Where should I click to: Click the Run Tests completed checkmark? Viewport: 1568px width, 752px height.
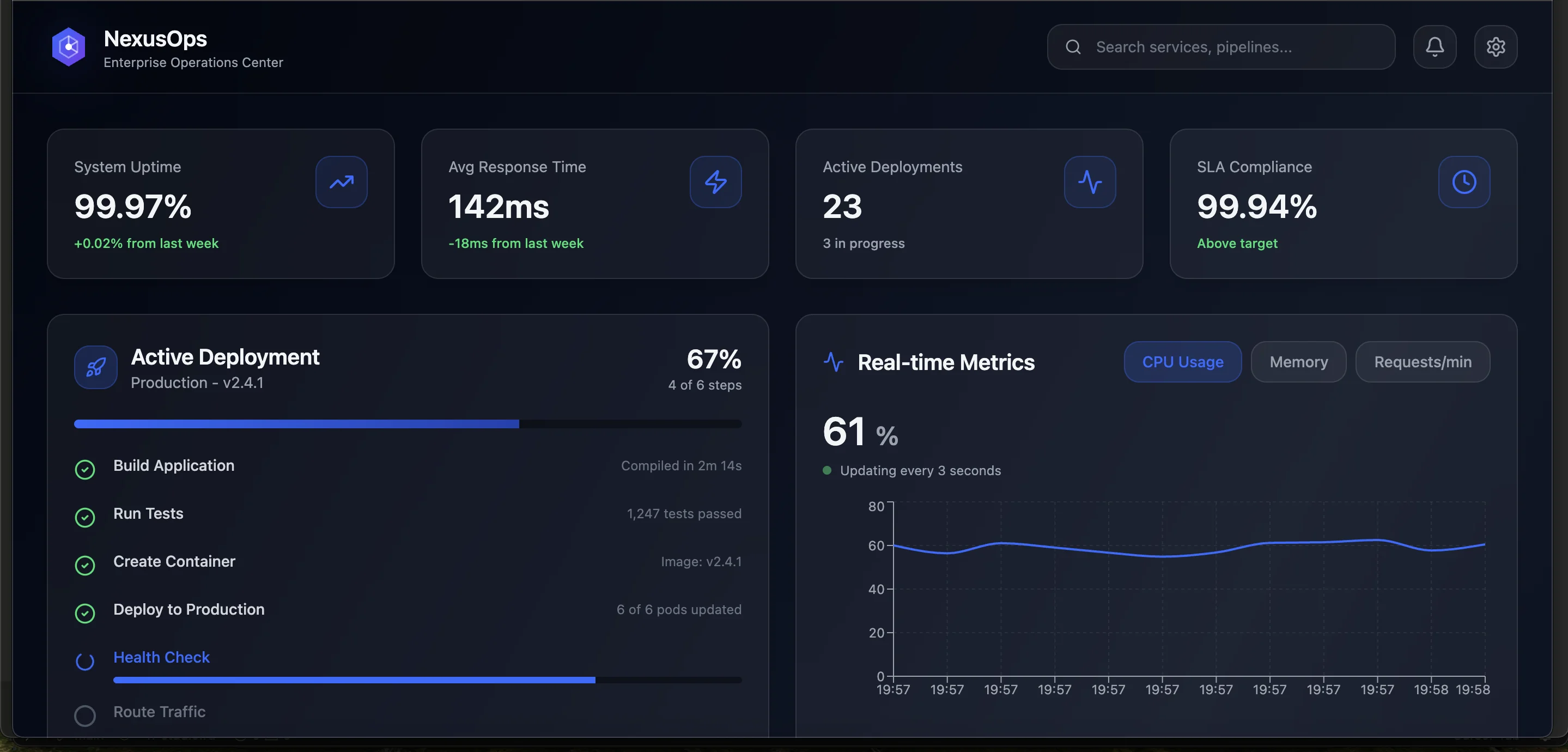click(84, 517)
